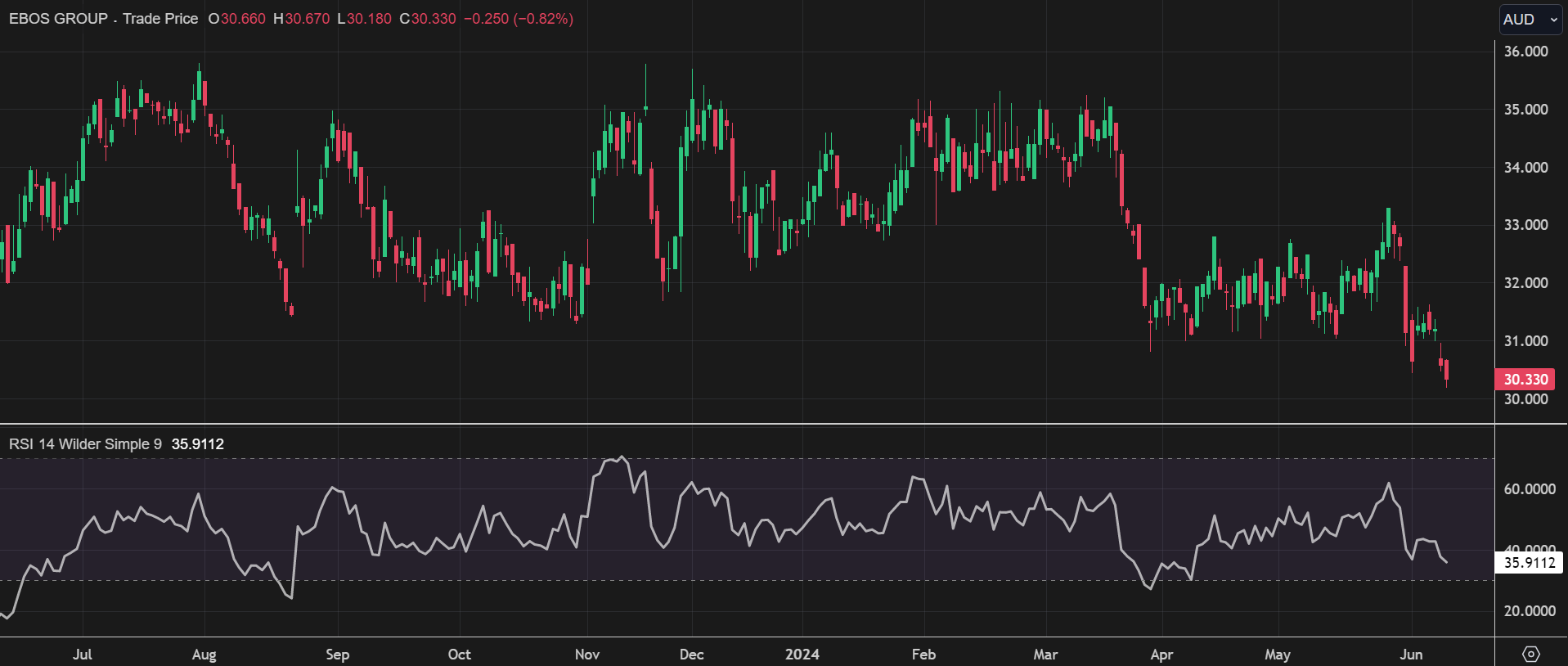Click the Trade Price text in header
Viewport: 1568px width, 666px height.
click(160, 19)
